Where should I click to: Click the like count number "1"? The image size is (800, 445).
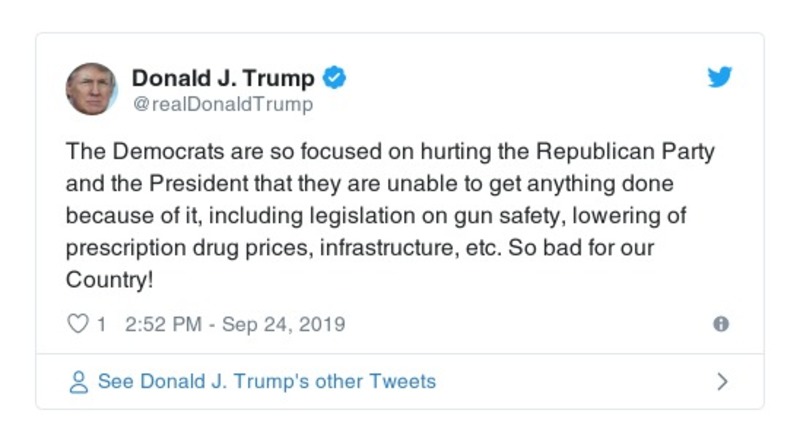point(101,324)
